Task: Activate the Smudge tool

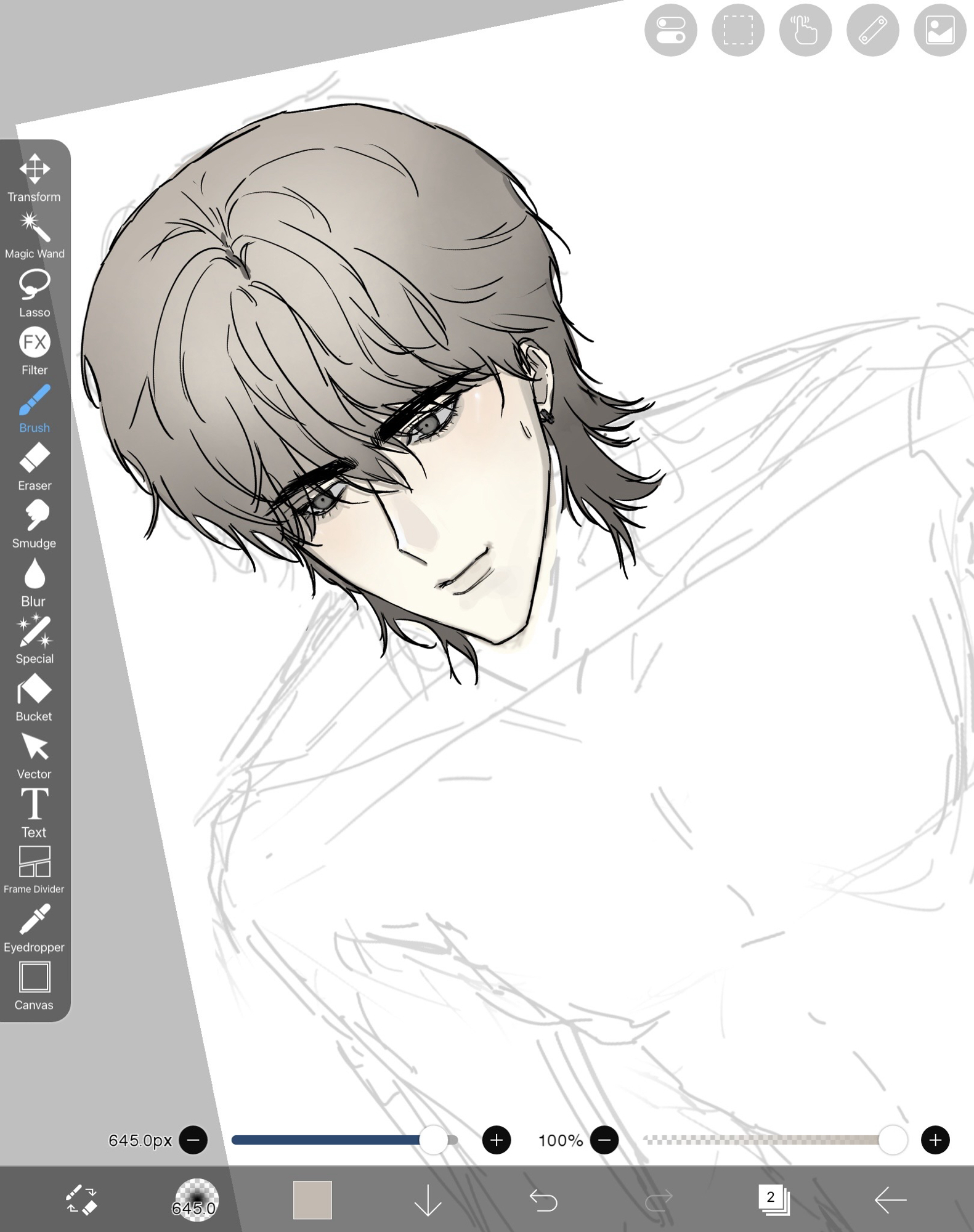Action: [x=34, y=524]
